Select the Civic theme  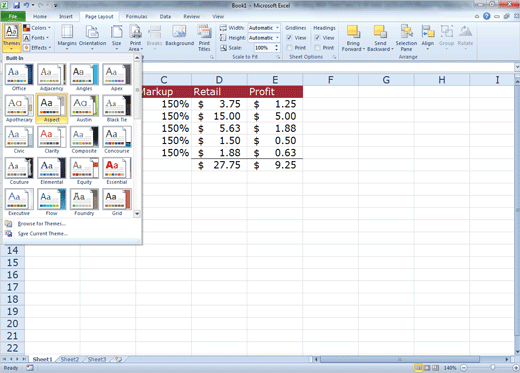click(19, 140)
